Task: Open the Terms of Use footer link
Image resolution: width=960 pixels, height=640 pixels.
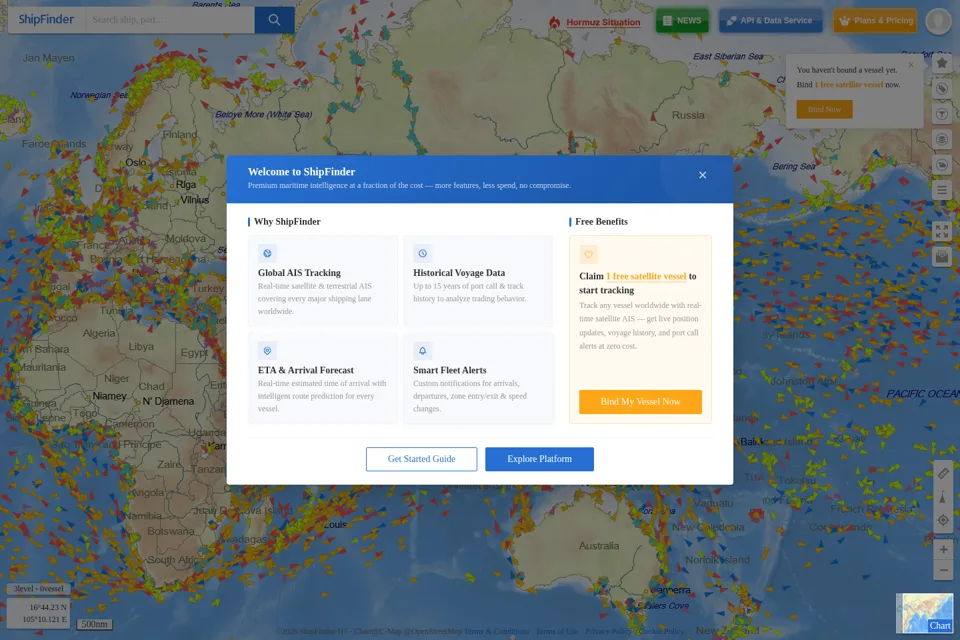Action: click(557, 631)
